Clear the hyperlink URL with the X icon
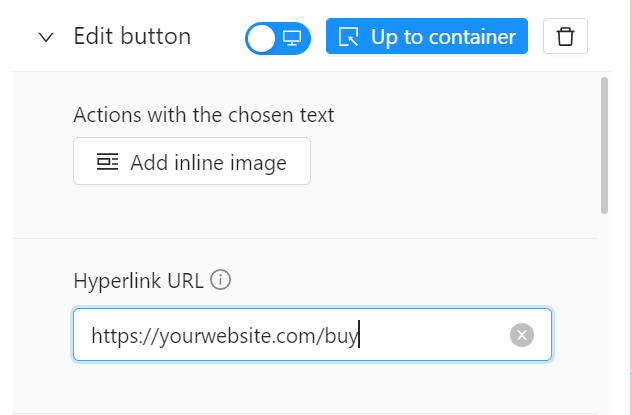The width and height of the screenshot is (632, 415). click(x=522, y=335)
